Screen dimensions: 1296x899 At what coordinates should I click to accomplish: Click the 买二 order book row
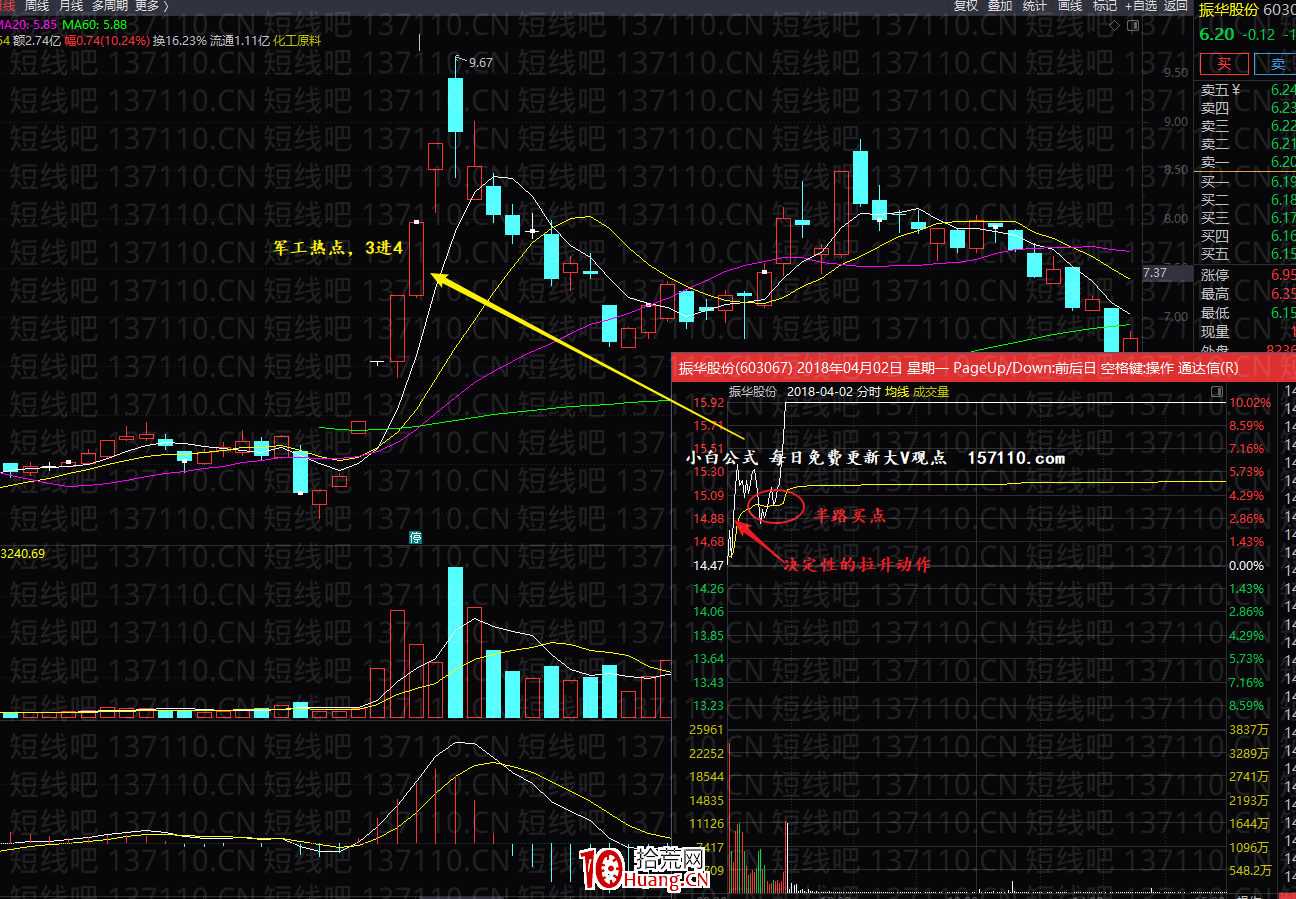tap(1247, 200)
